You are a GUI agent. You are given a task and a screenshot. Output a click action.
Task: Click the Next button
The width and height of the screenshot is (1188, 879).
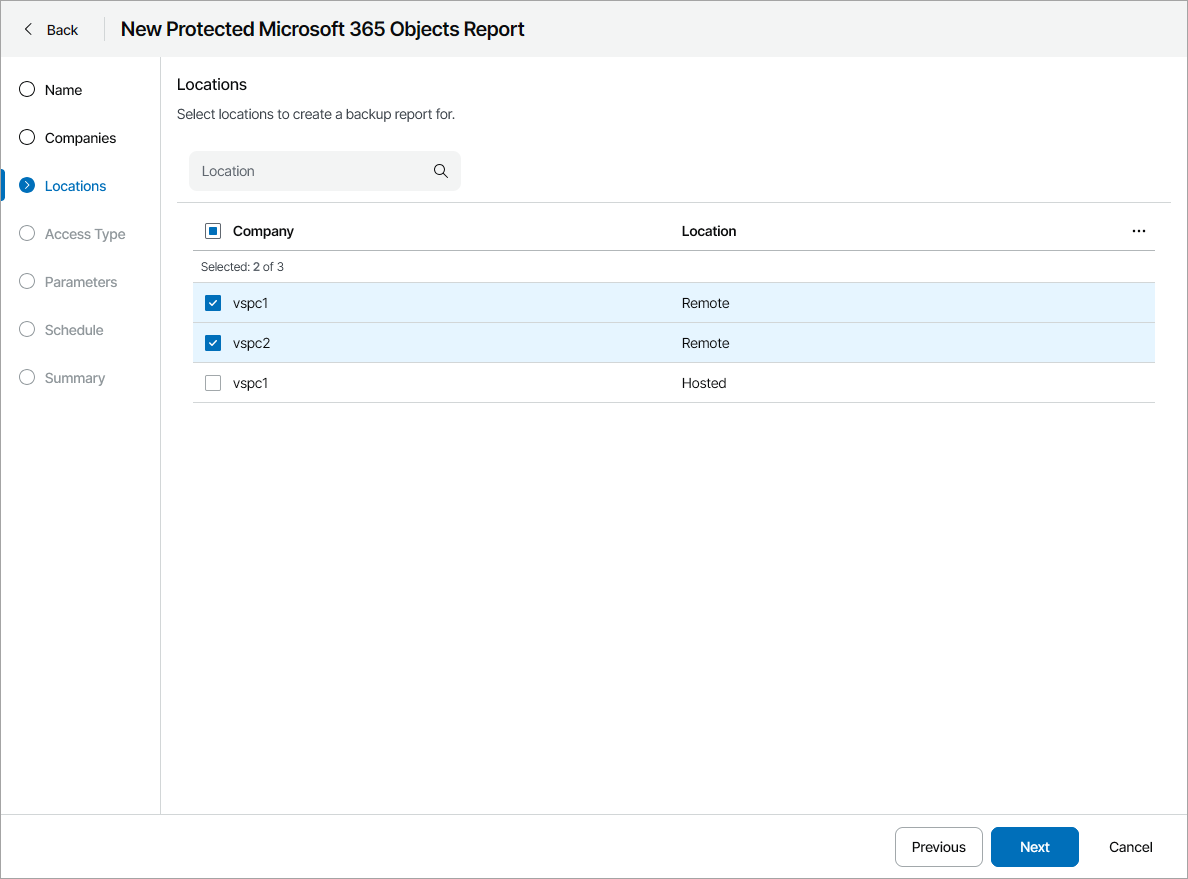pos(1034,847)
